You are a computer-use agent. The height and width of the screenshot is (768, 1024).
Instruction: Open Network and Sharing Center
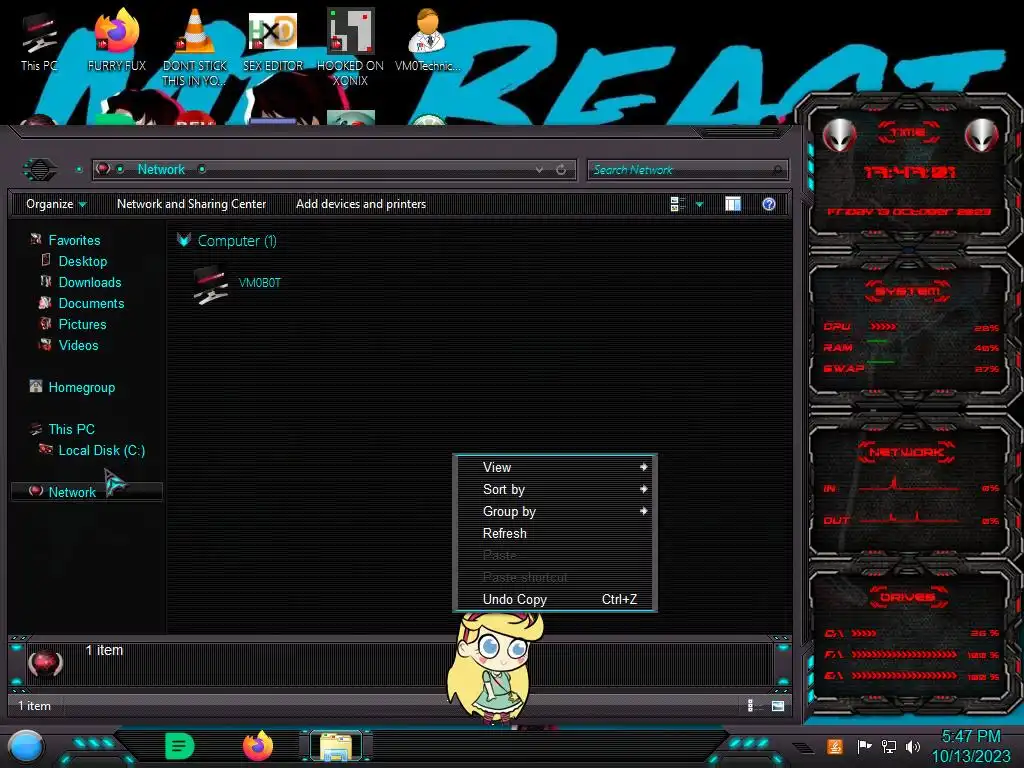pos(191,204)
